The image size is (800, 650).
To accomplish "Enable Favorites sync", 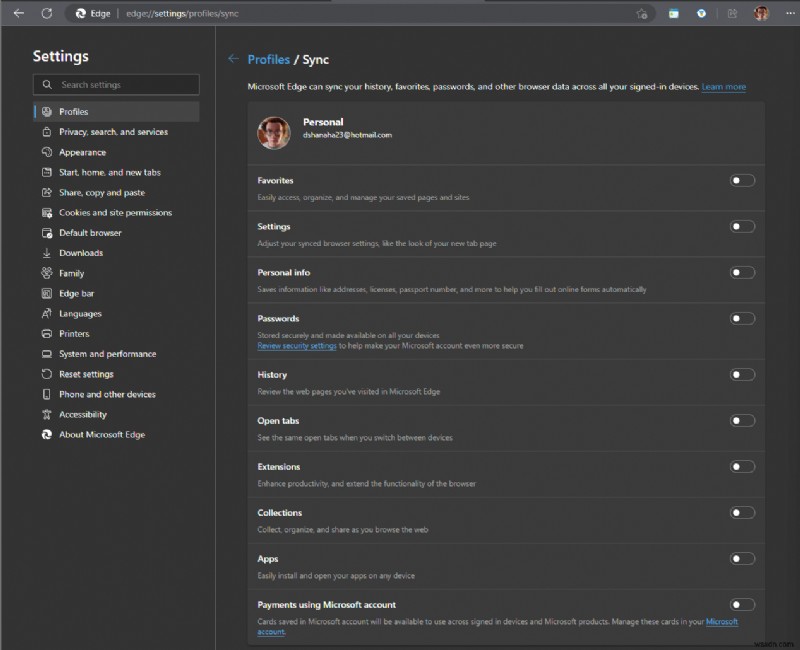I will click(x=742, y=180).
